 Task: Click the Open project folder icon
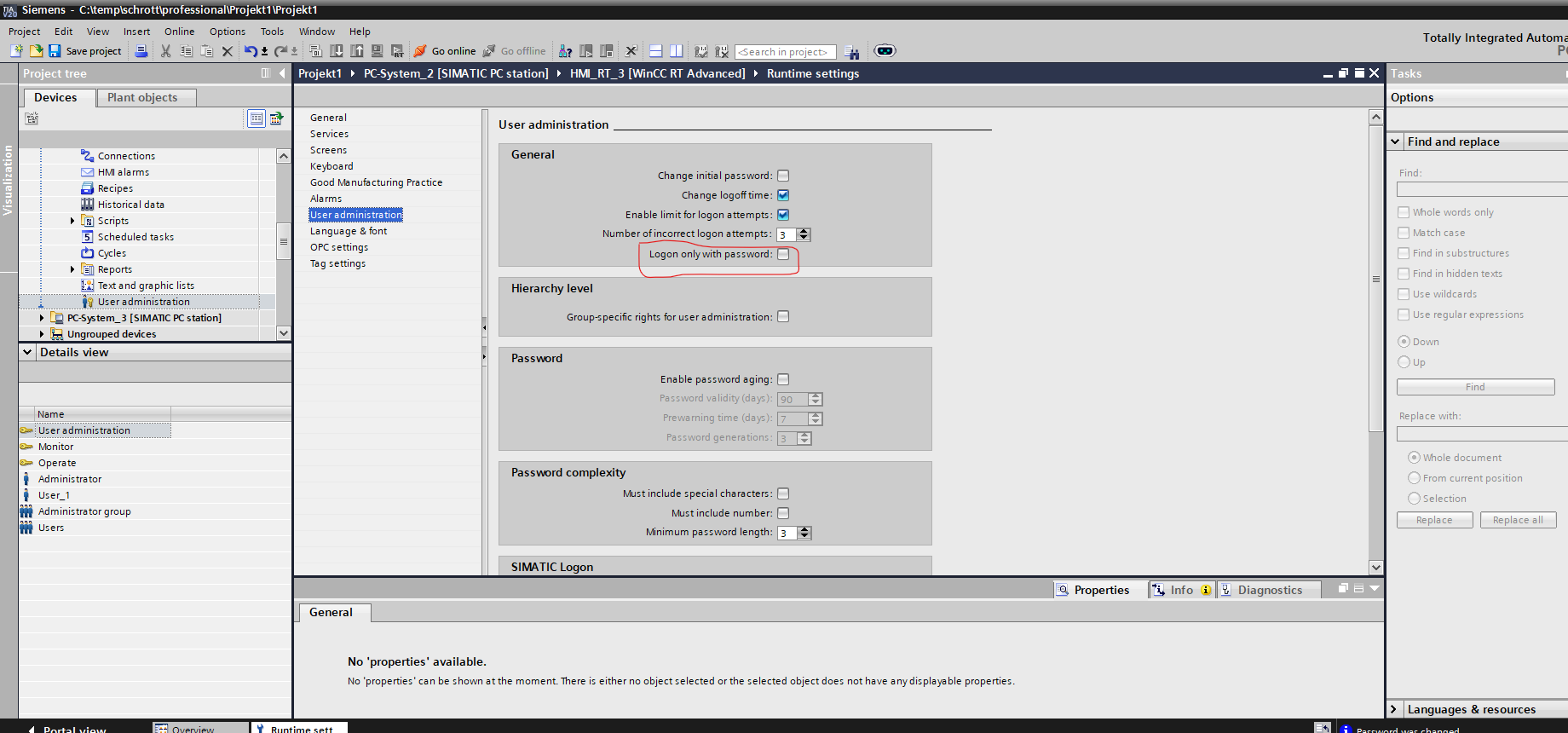point(36,51)
